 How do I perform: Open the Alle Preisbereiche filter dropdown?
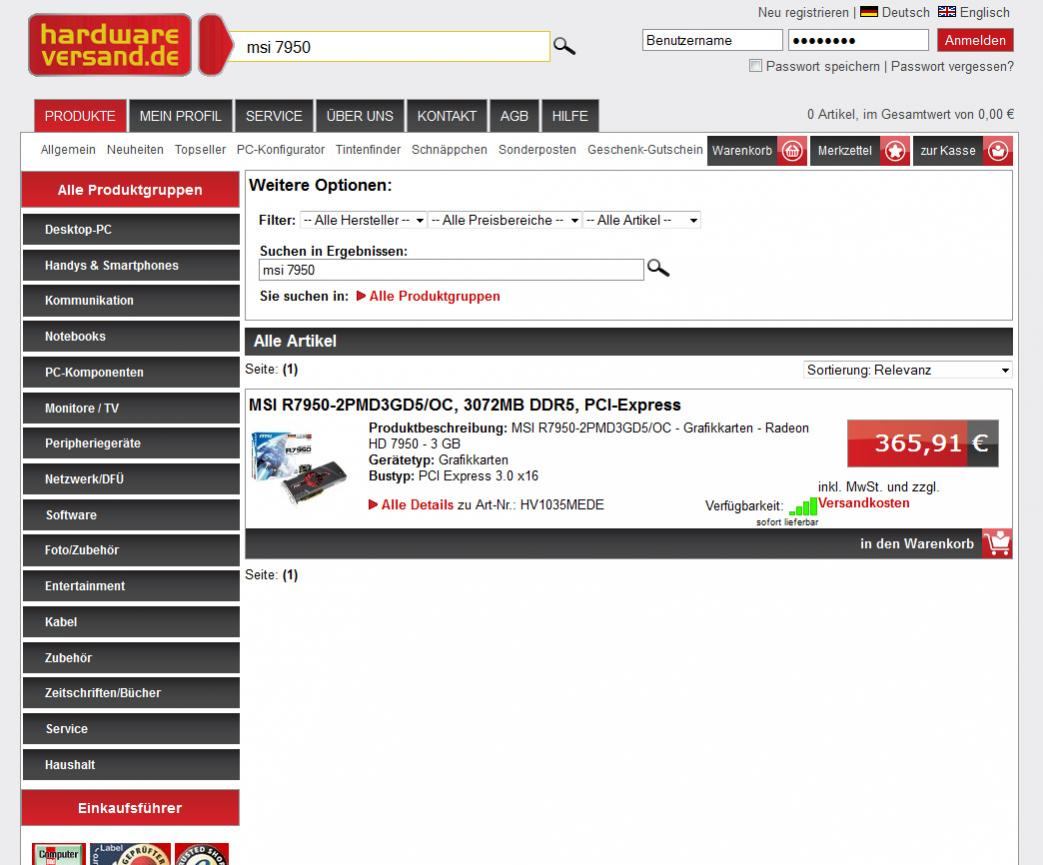click(504, 220)
